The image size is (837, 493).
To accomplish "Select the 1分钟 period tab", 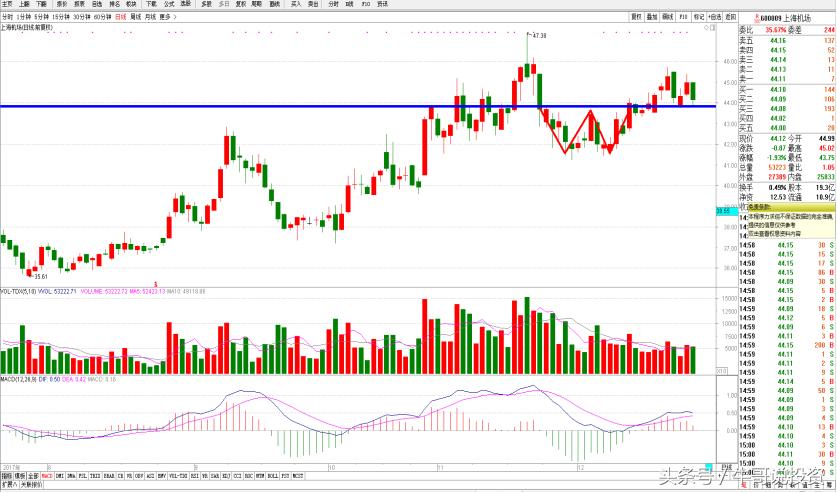I will (24, 17).
